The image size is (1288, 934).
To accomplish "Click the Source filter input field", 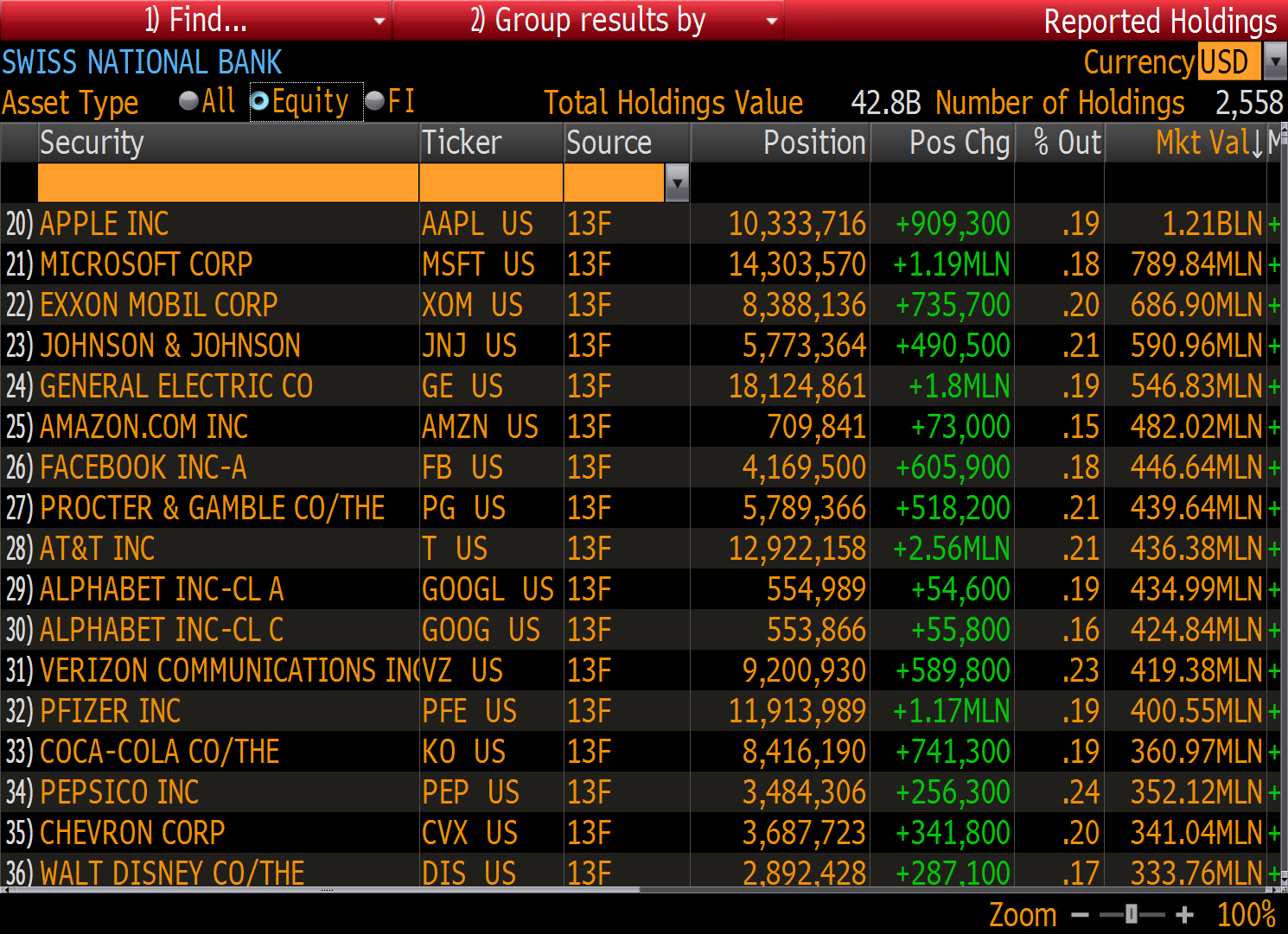I will (615, 183).
